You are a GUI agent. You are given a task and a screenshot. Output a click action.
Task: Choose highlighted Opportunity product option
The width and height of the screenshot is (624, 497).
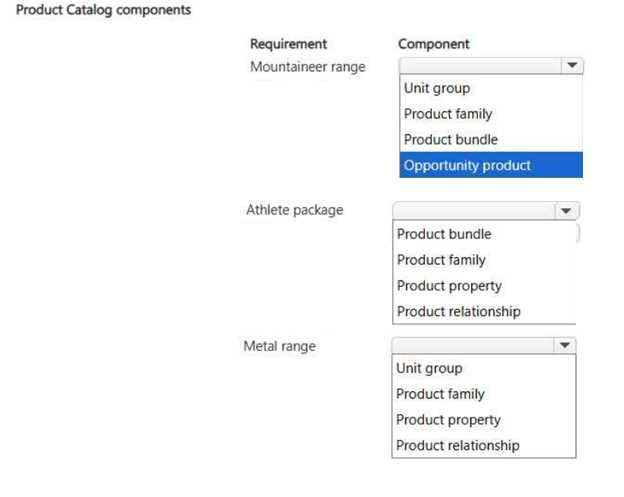tap(491, 165)
